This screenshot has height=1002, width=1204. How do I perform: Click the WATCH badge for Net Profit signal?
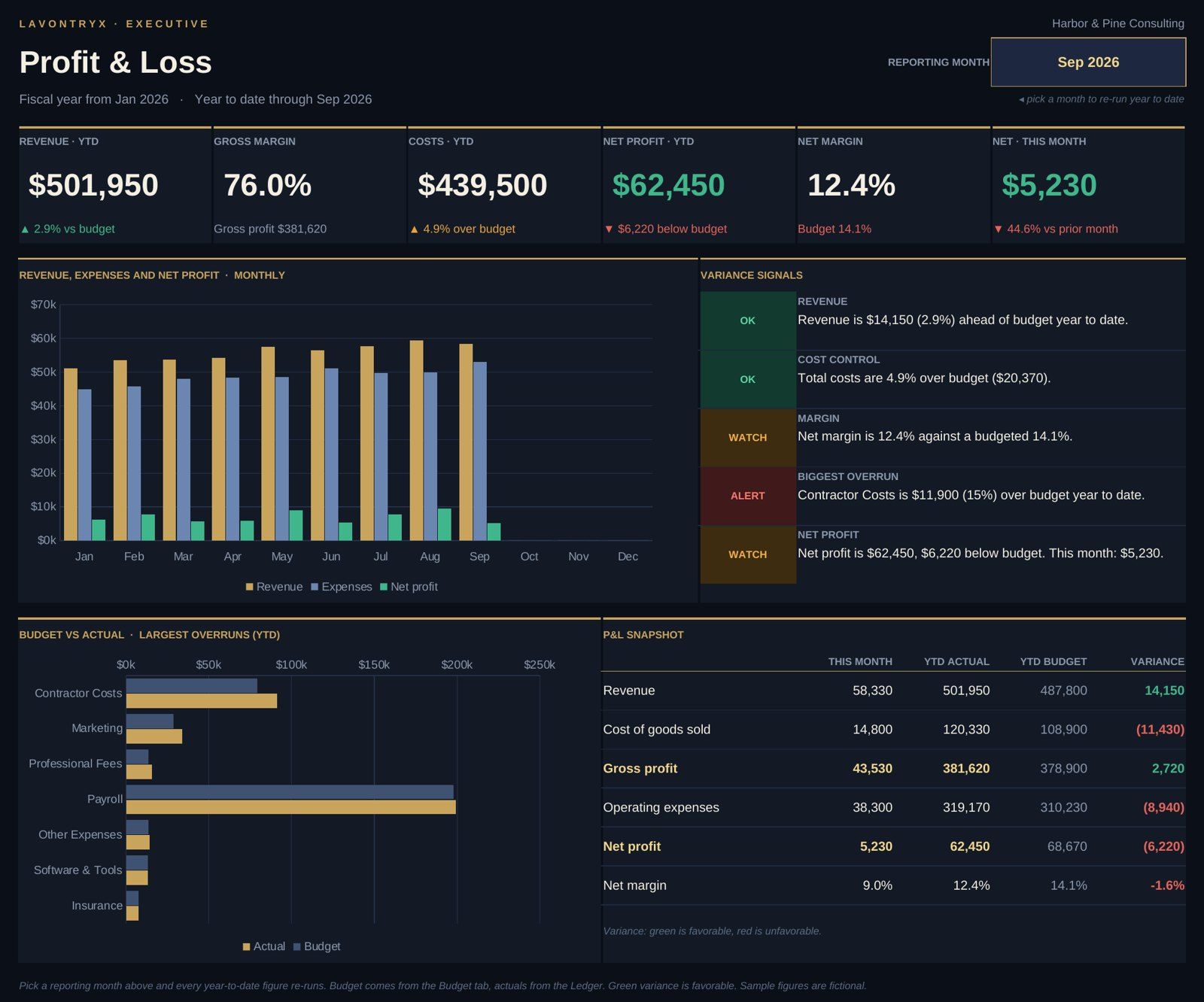point(748,554)
